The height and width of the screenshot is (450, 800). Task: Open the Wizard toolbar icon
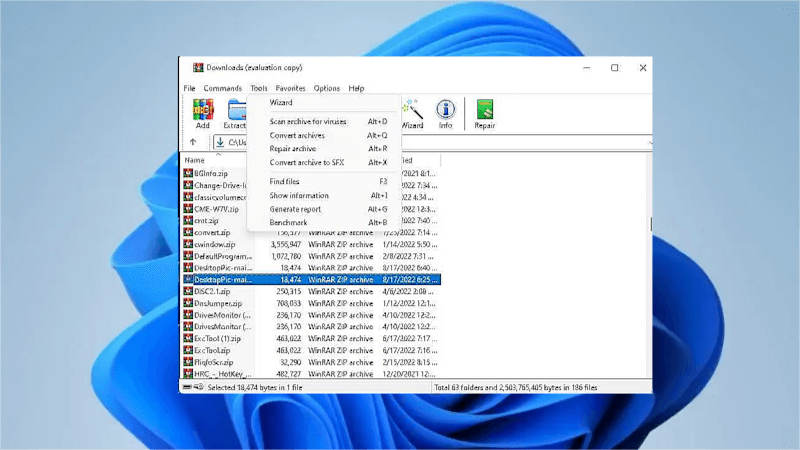click(412, 109)
